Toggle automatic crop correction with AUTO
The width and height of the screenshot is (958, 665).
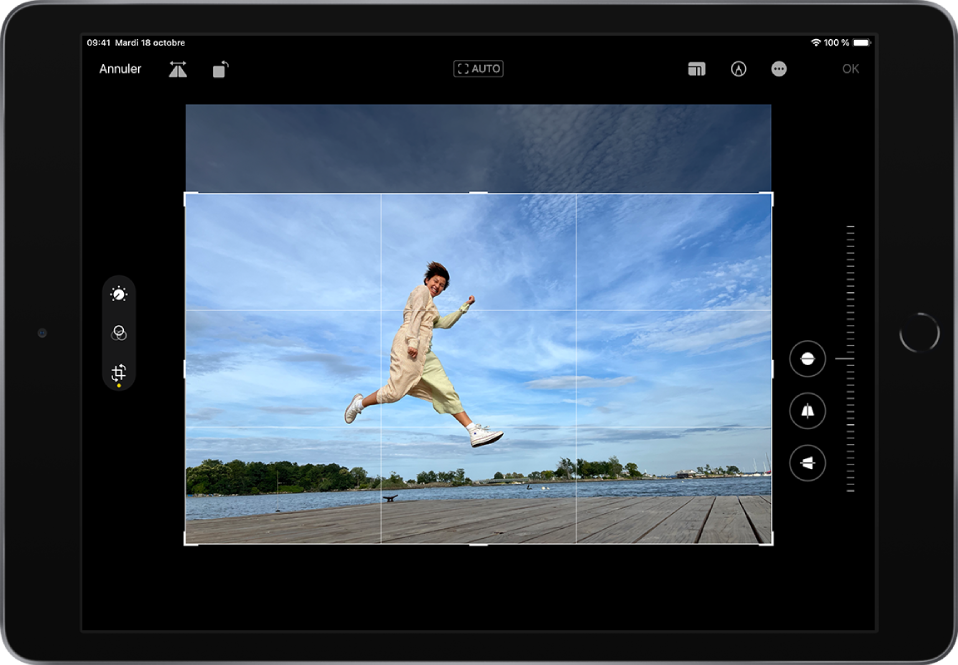(478, 69)
